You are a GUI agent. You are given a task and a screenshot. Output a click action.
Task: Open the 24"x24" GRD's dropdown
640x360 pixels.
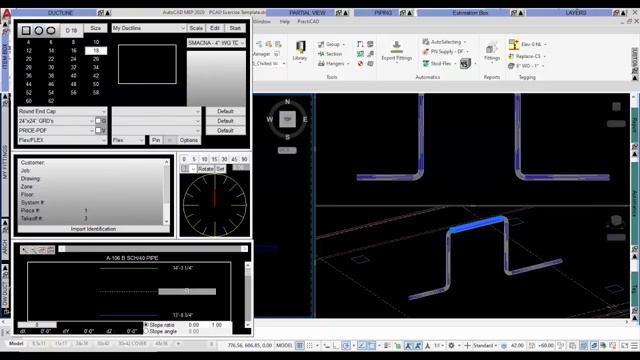click(56, 121)
